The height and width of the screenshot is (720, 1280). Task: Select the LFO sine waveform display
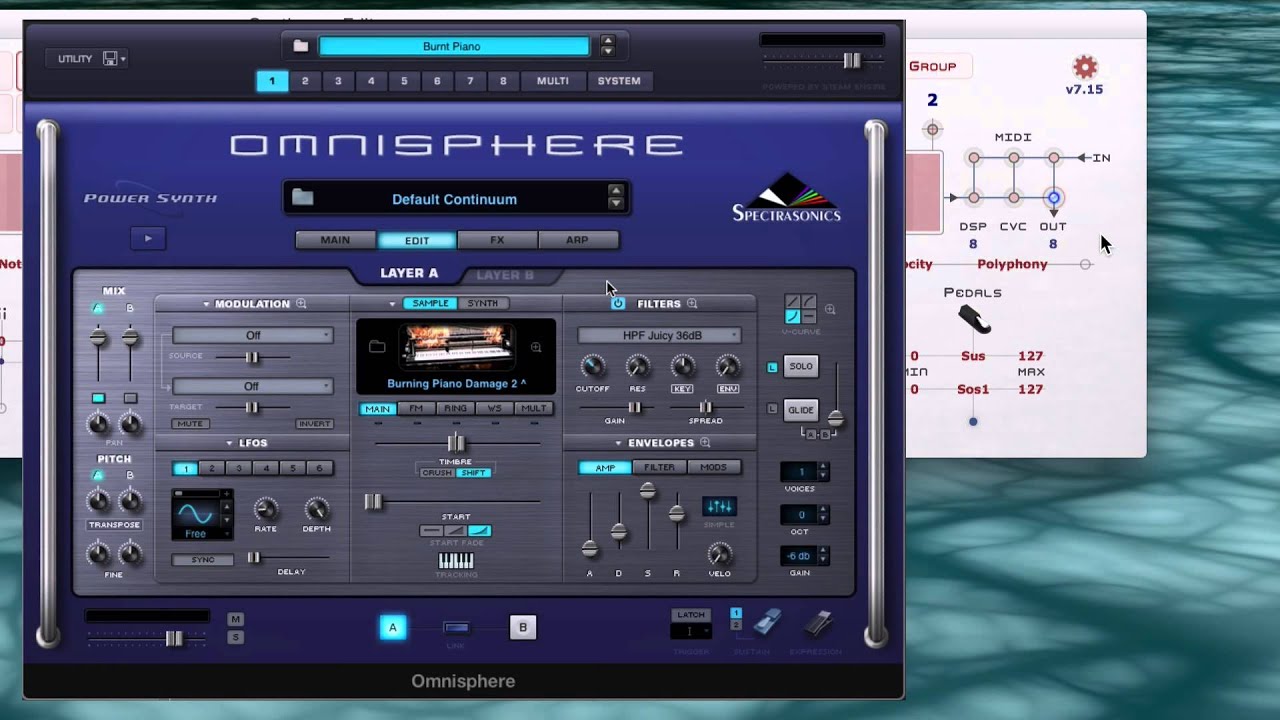pos(195,514)
